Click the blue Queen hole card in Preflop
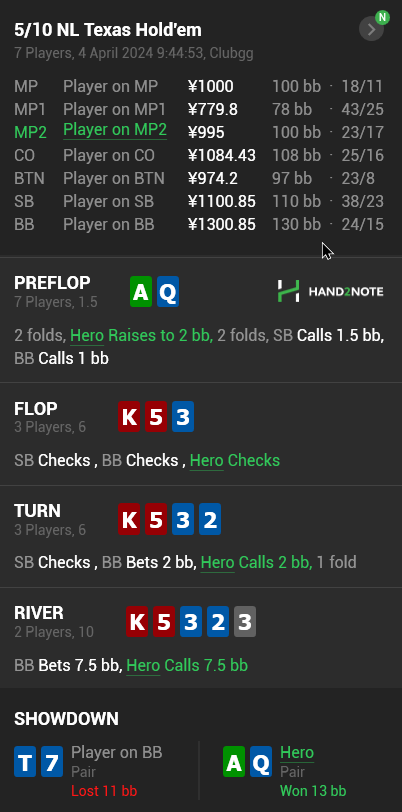Viewport: 402px width, 812px height. coord(168,292)
